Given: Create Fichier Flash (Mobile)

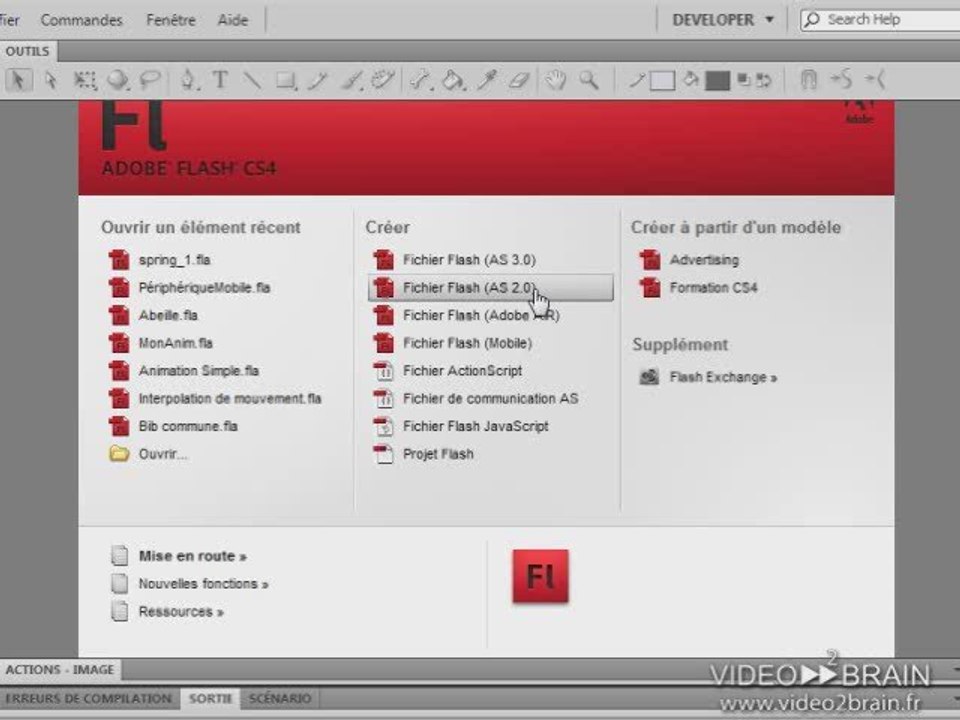Looking at the screenshot, I should pyautogui.click(x=453, y=343).
